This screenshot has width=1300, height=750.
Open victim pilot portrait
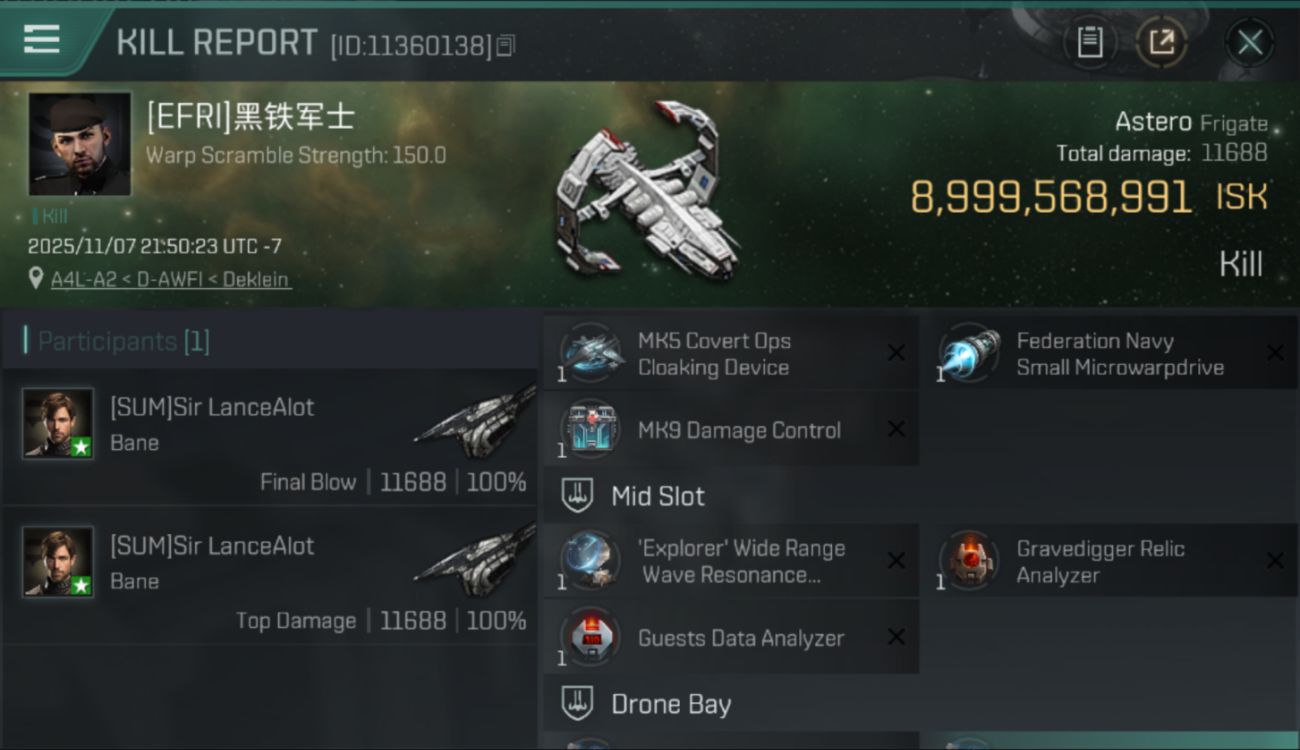pyautogui.click(x=80, y=144)
